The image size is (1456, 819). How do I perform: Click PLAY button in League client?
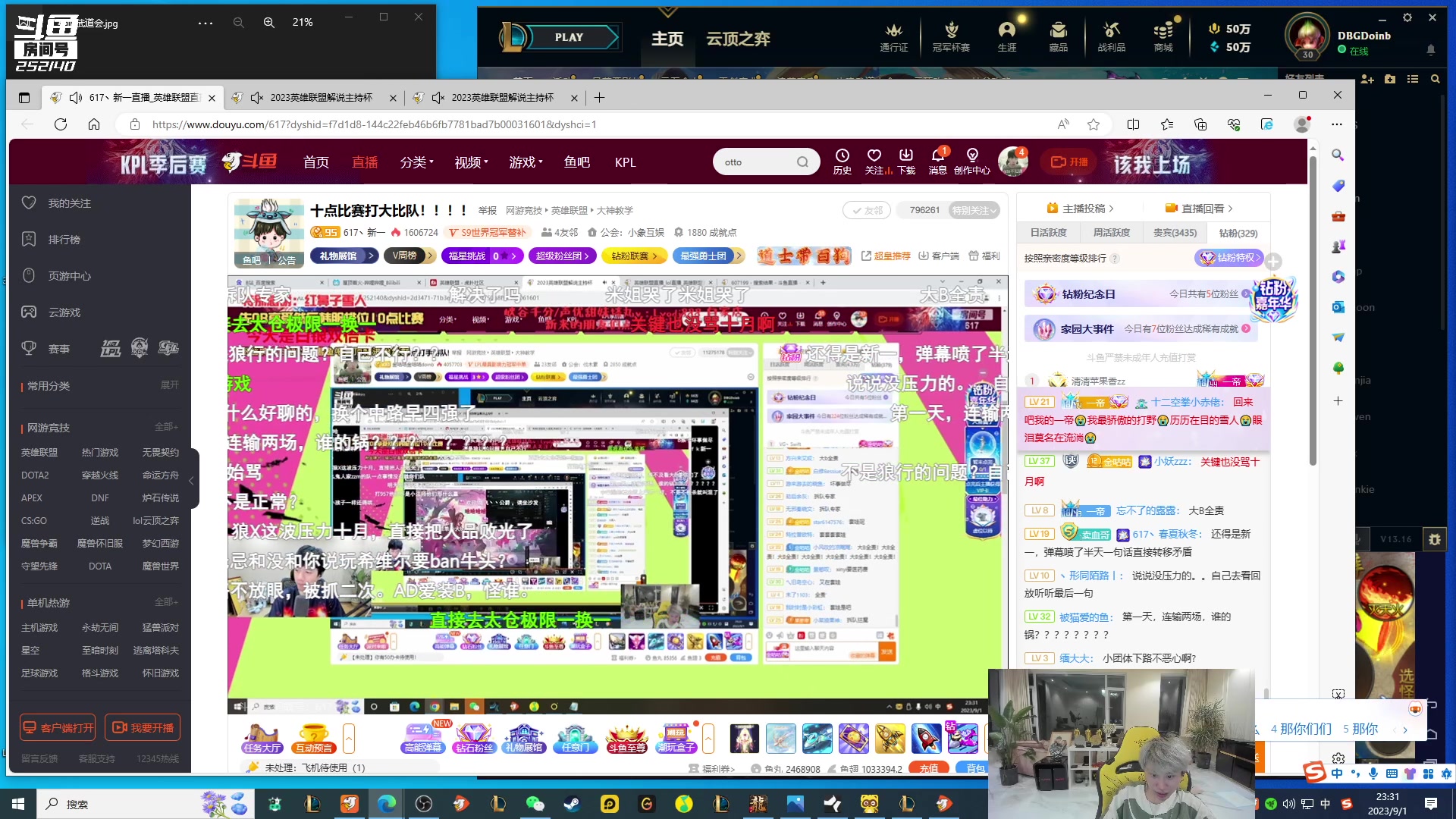(x=569, y=37)
